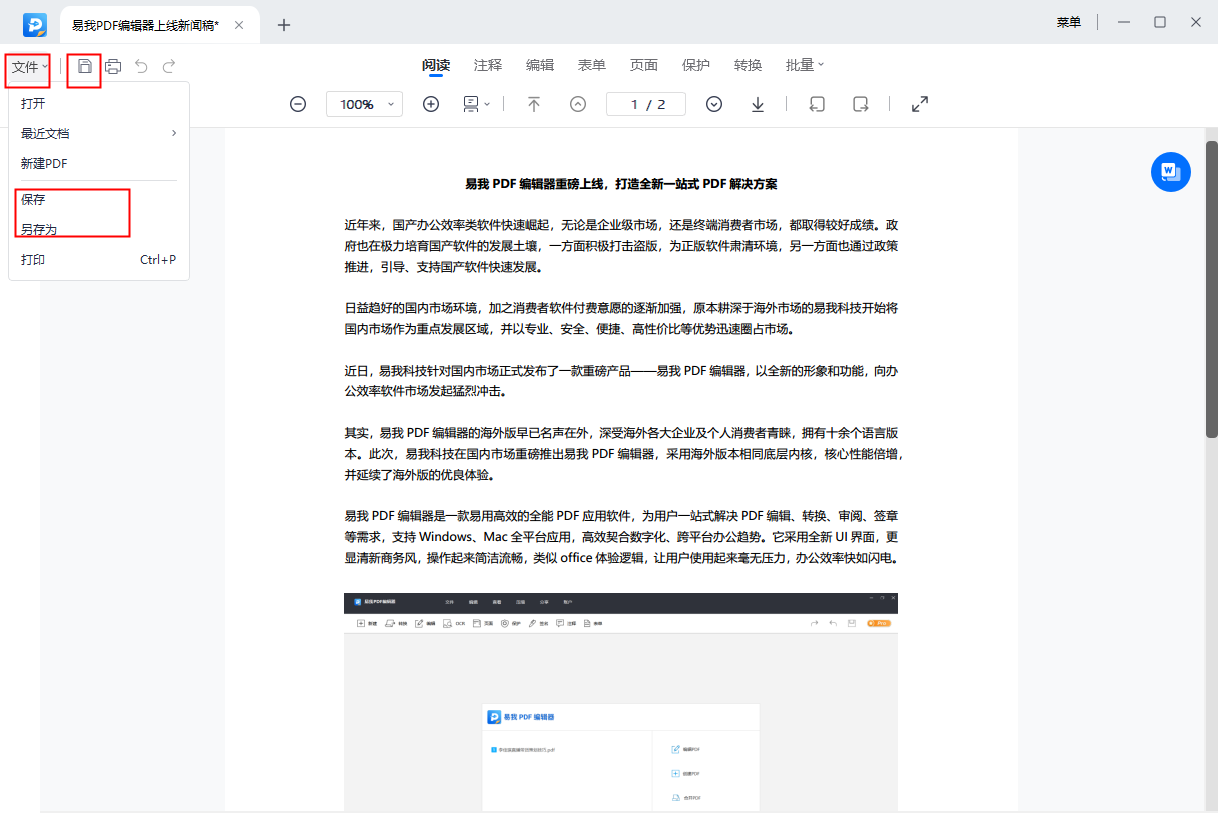Click the save disk icon in toolbar
This screenshot has width=1218, height=813.
(85, 66)
